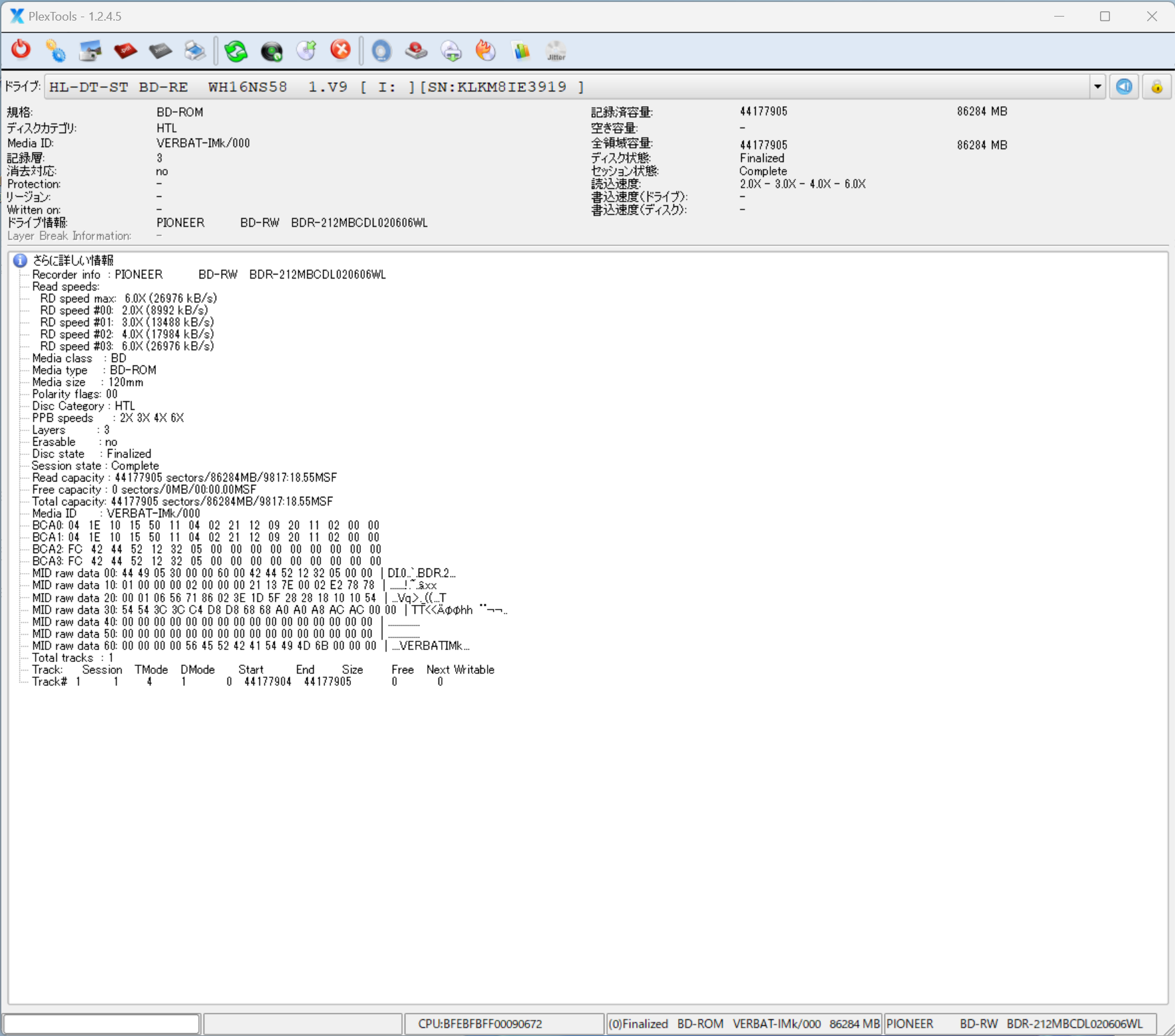Select the BCA2 hex data row
The width and height of the screenshot is (1175, 1036).
tap(206, 549)
